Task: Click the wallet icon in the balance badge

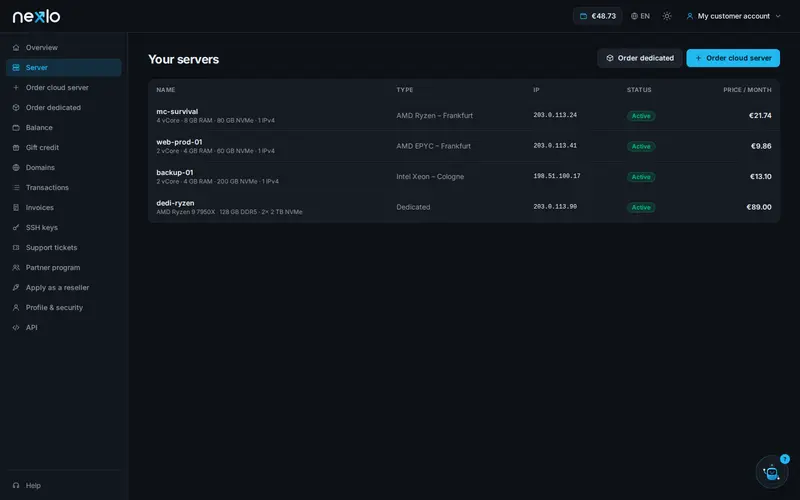Action: pyautogui.click(x=583, y=16)
